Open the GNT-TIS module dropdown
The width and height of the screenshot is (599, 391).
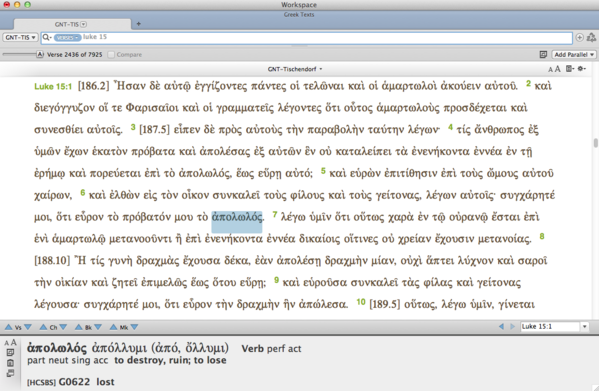pyautogui.click(x=20, y=37)
